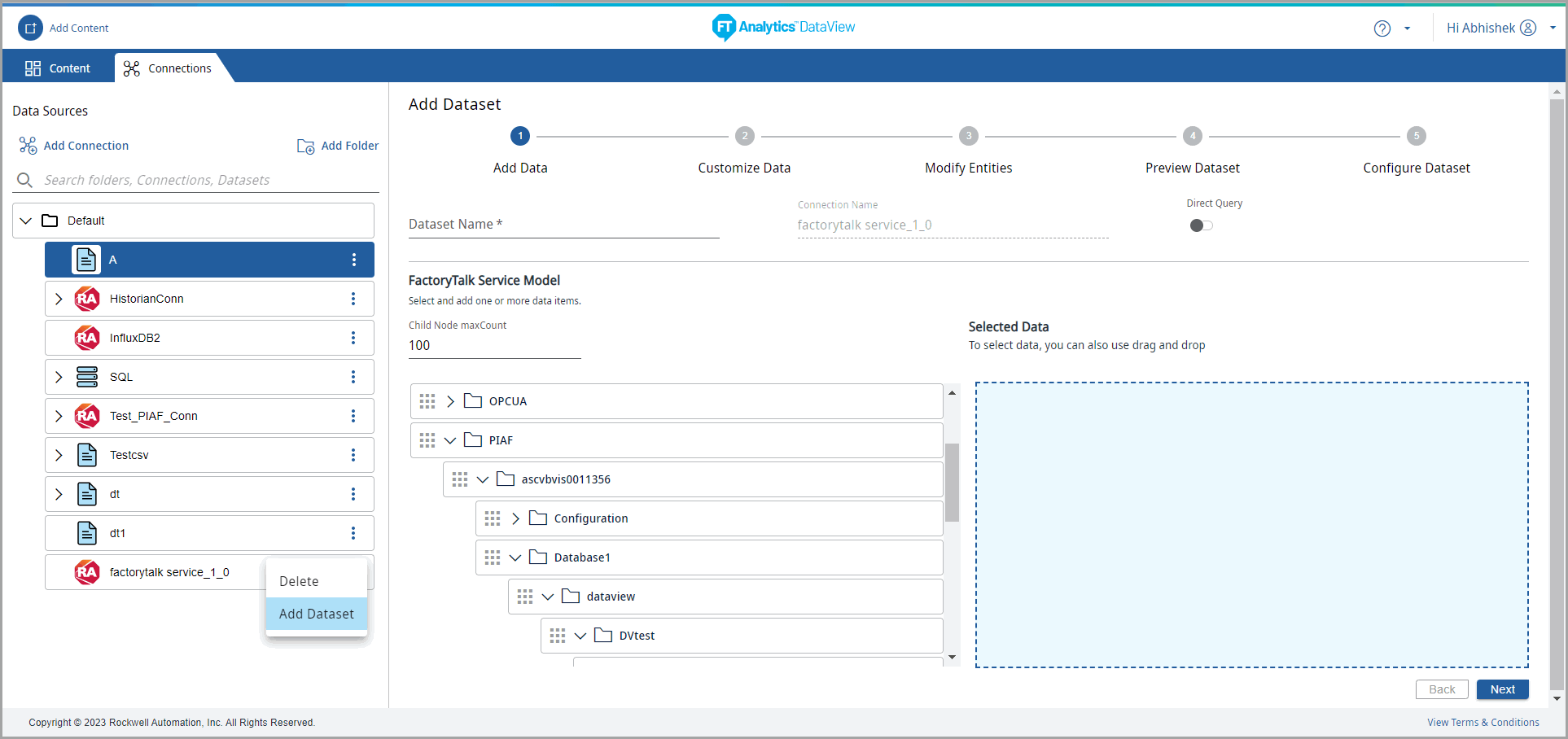Image resolution: width=1568 pixels, height=739 pixels.
Task: Open the help question mark icon
Action: [x=1382, y=28]
